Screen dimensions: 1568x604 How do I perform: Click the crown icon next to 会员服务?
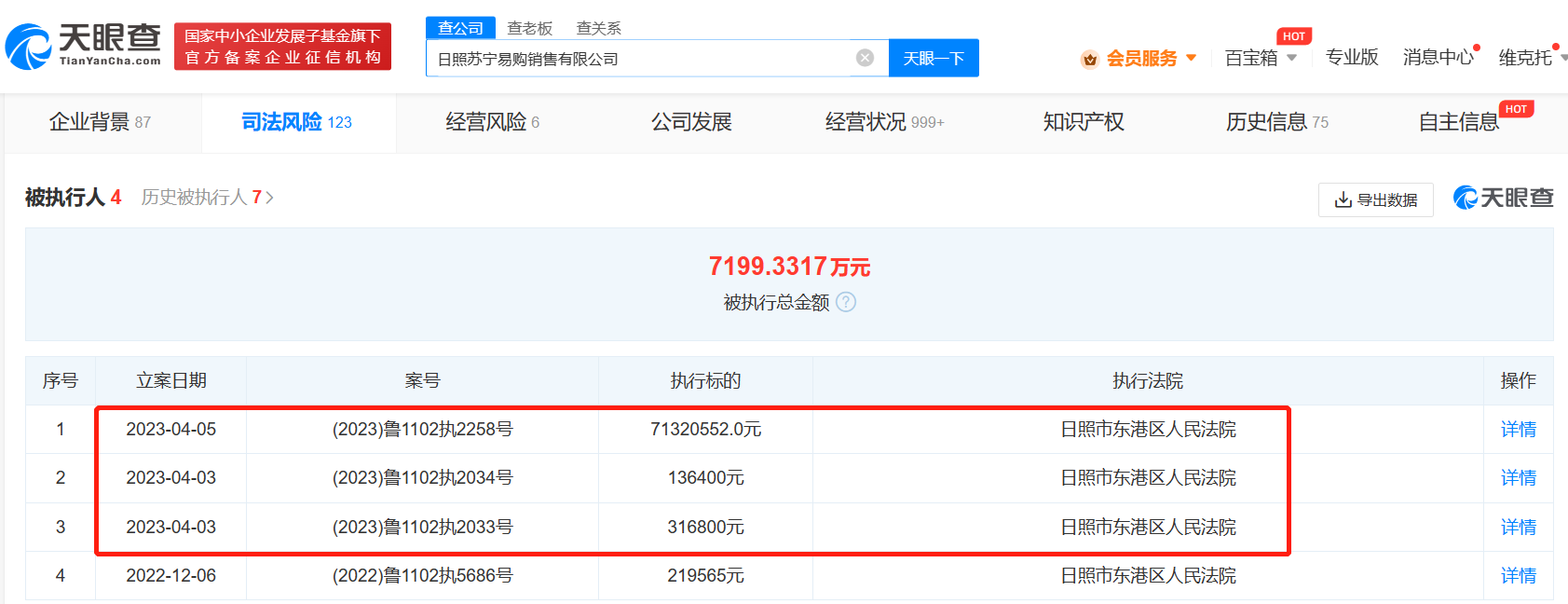pyautogui.click(x=1089, y=60)
